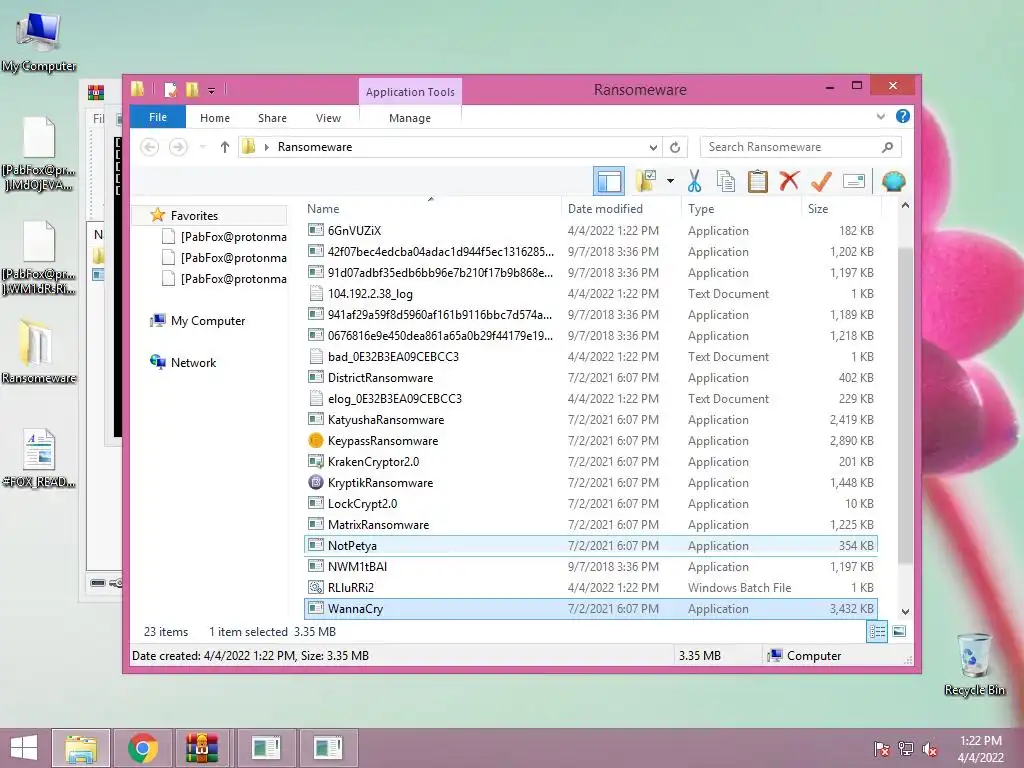Open recent locations dropdown arrow
The width and height of the screenshot is (1024, 768).
202,147
